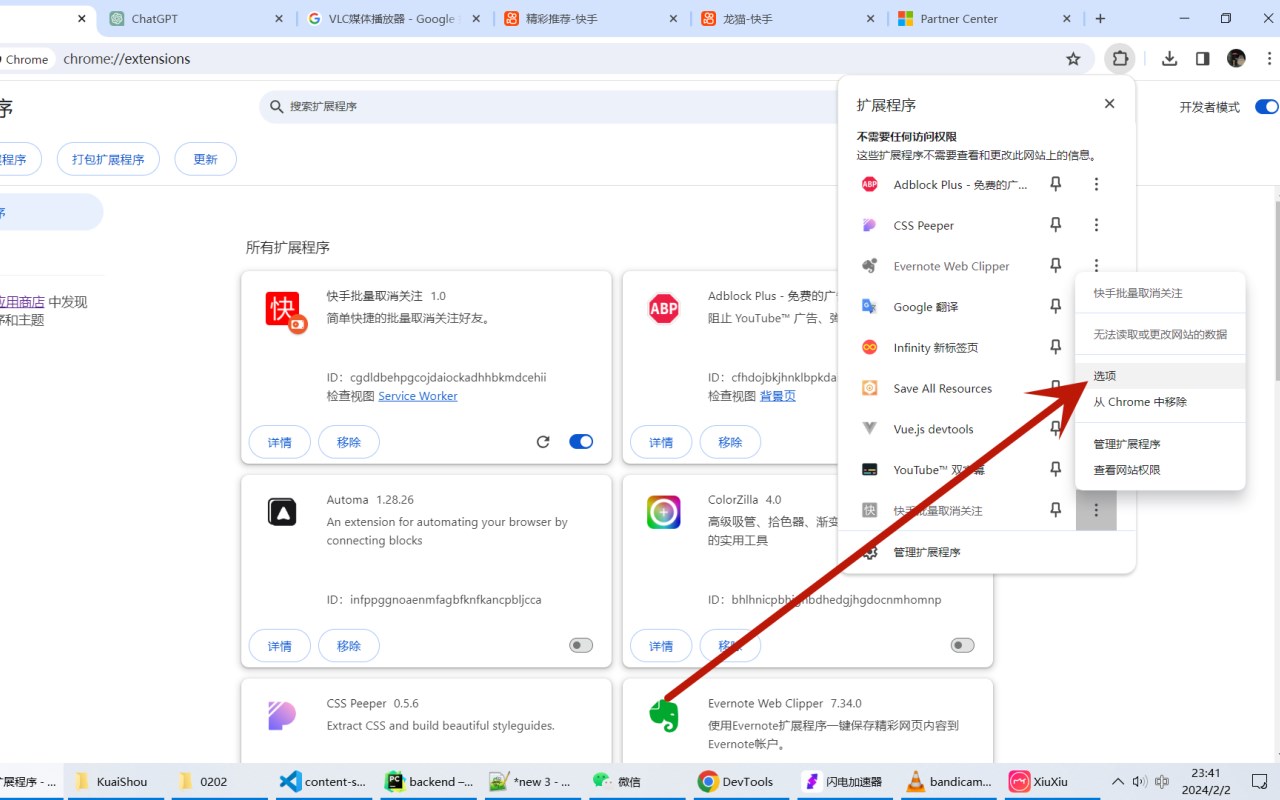The height and width of the screenshot is (800, 1280).
Task: Select 选项 in the context menu
Action: pos(1160,376)
